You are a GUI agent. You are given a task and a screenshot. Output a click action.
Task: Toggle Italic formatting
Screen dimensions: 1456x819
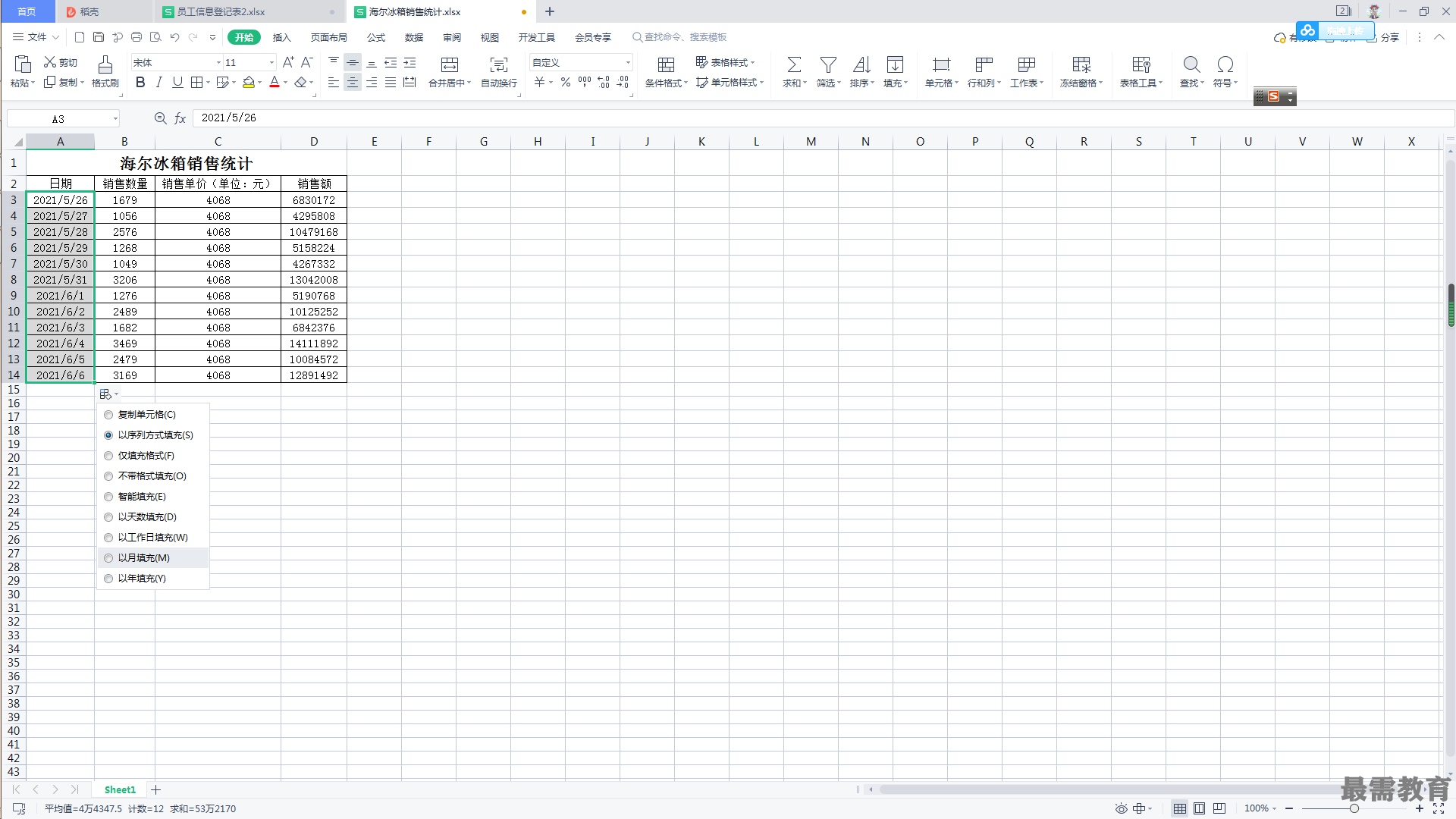[158, 83]
